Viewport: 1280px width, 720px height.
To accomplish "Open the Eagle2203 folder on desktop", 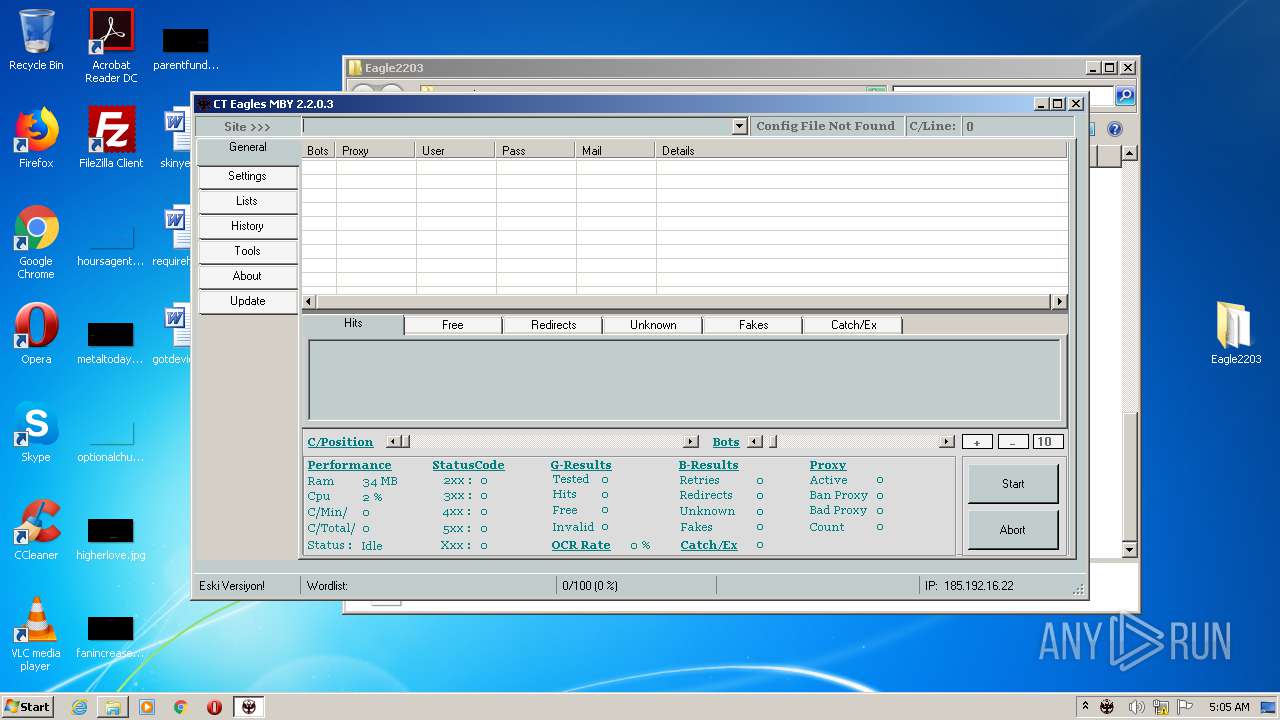I will (1236, 333).
